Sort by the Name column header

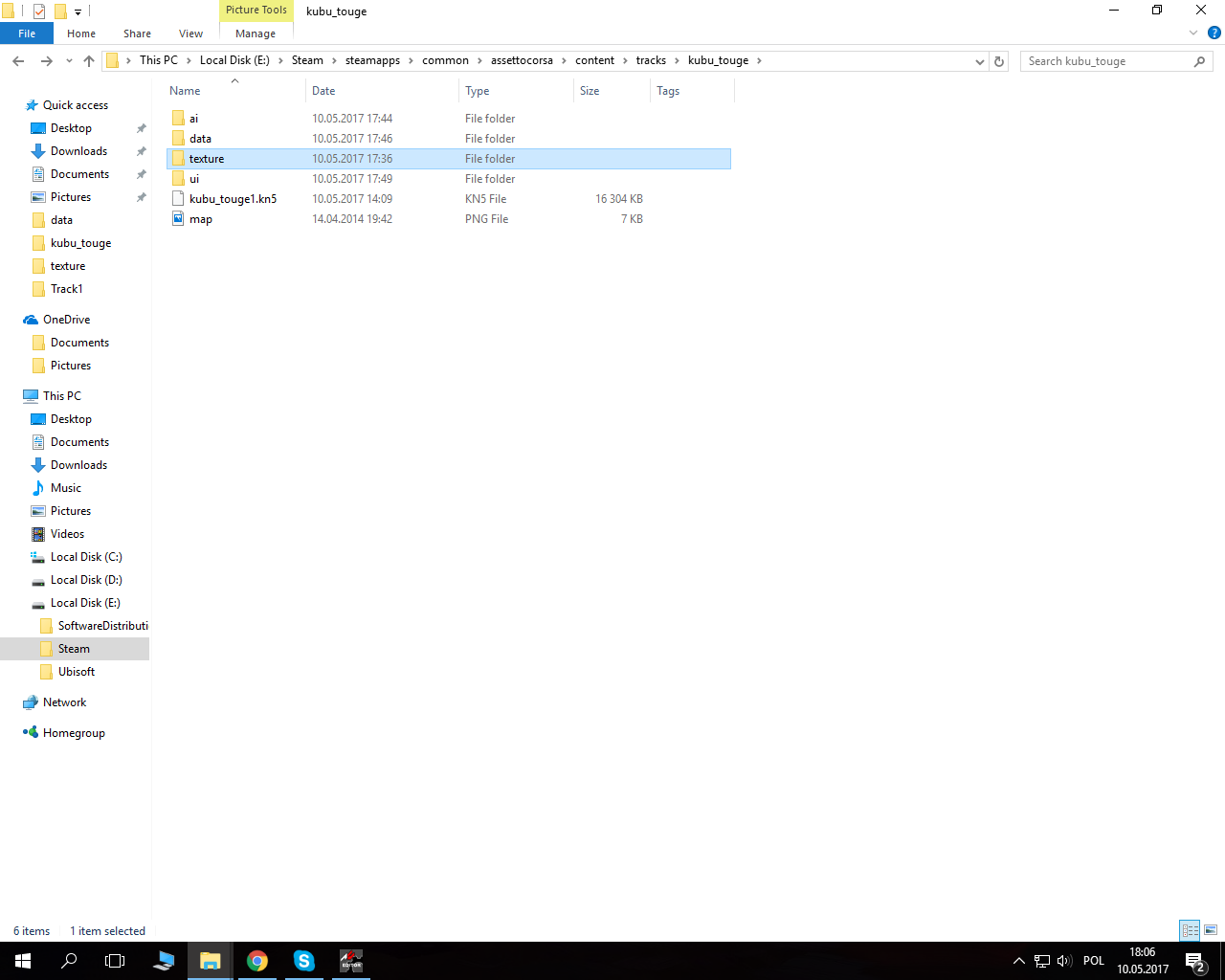point(235,91)
